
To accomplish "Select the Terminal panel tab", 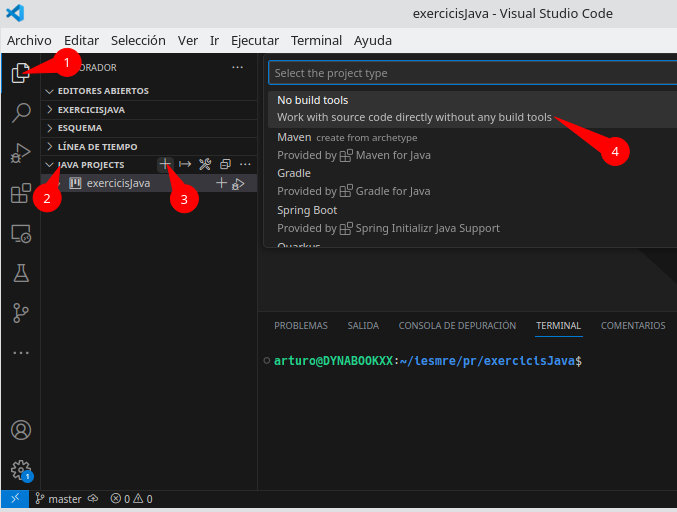I will click(558, 326).
